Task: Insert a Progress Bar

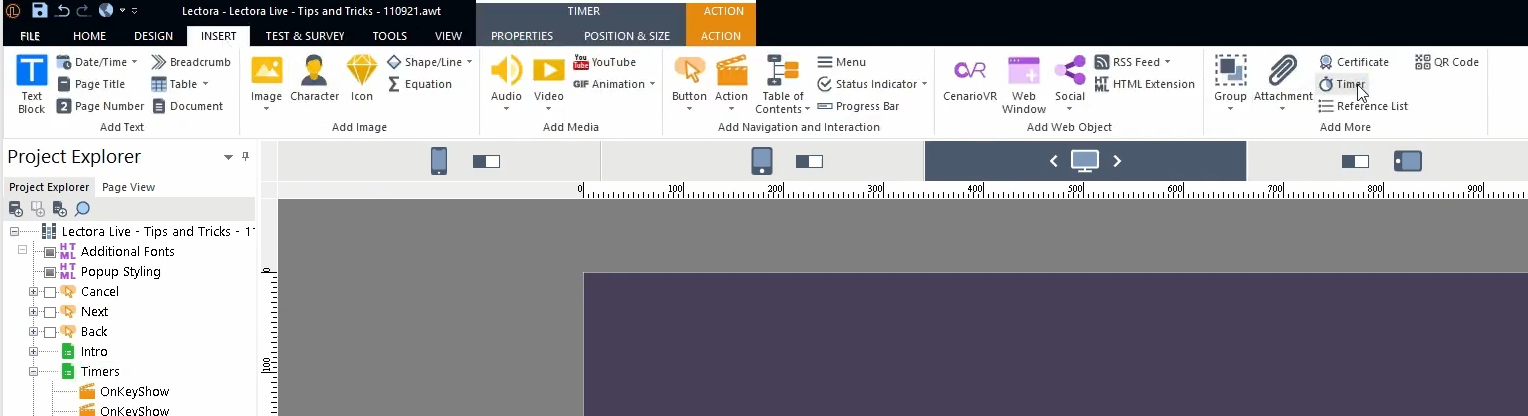Action: pyautogui.click(x=858, y=106)
